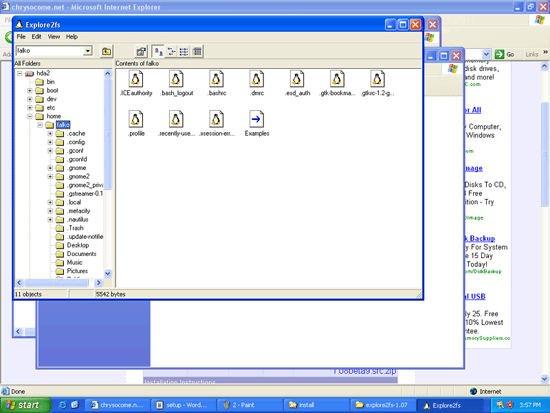Expand the .cache folder node
Image resolution: width=550 pixels, height=413 pixels.
(x=50, y=134)
